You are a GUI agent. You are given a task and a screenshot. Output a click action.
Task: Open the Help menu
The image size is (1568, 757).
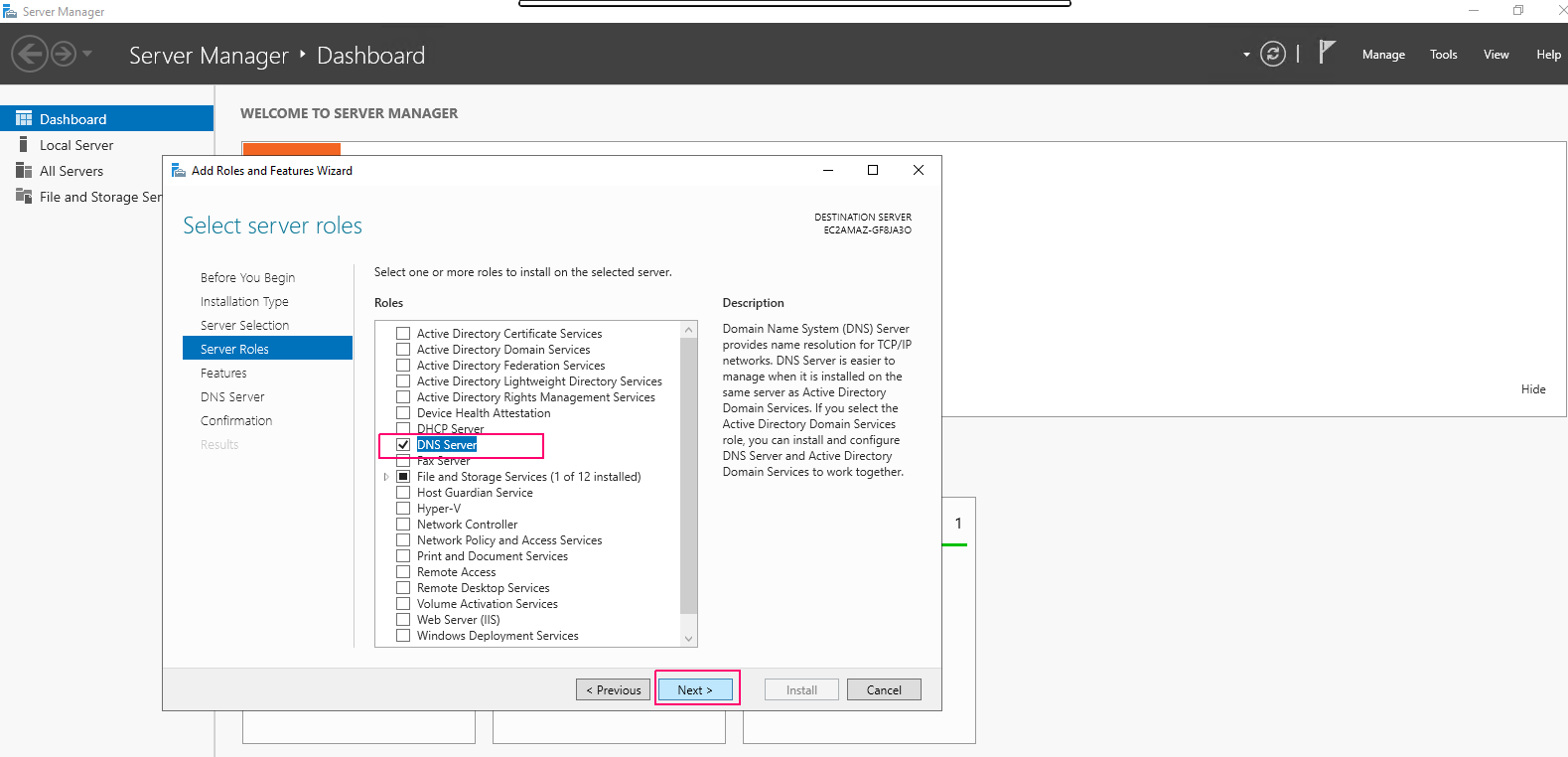(x=1548, y=55)
